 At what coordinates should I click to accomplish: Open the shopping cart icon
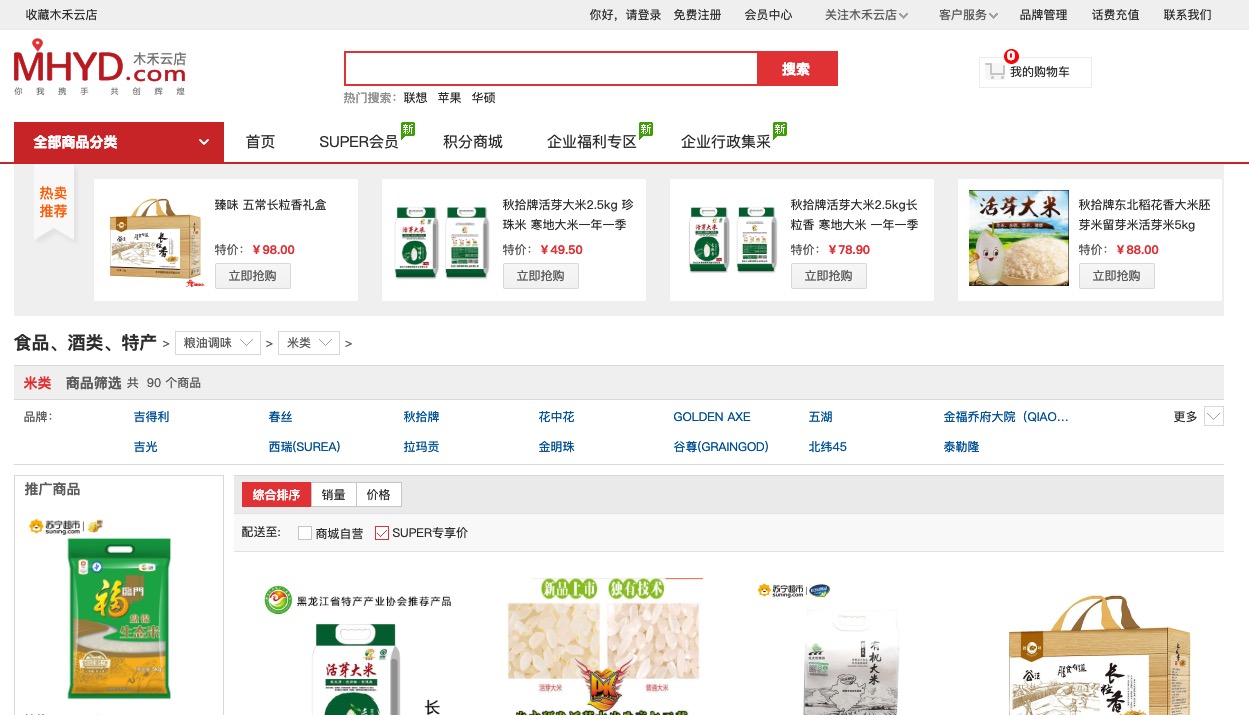tap(995, 71)
